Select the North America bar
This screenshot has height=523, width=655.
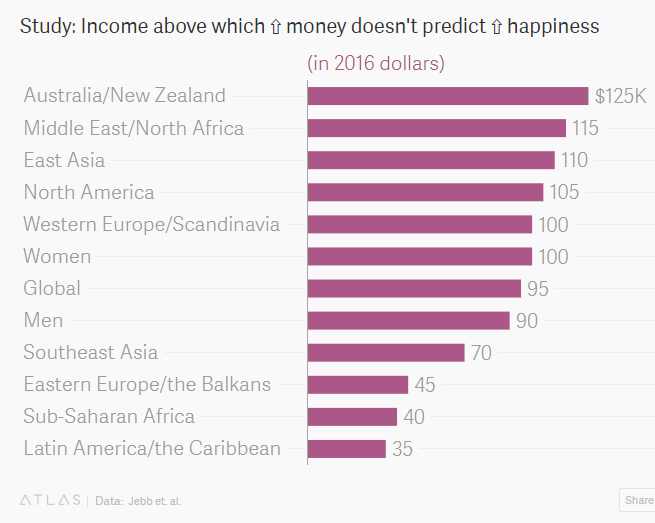coord(425,192)
